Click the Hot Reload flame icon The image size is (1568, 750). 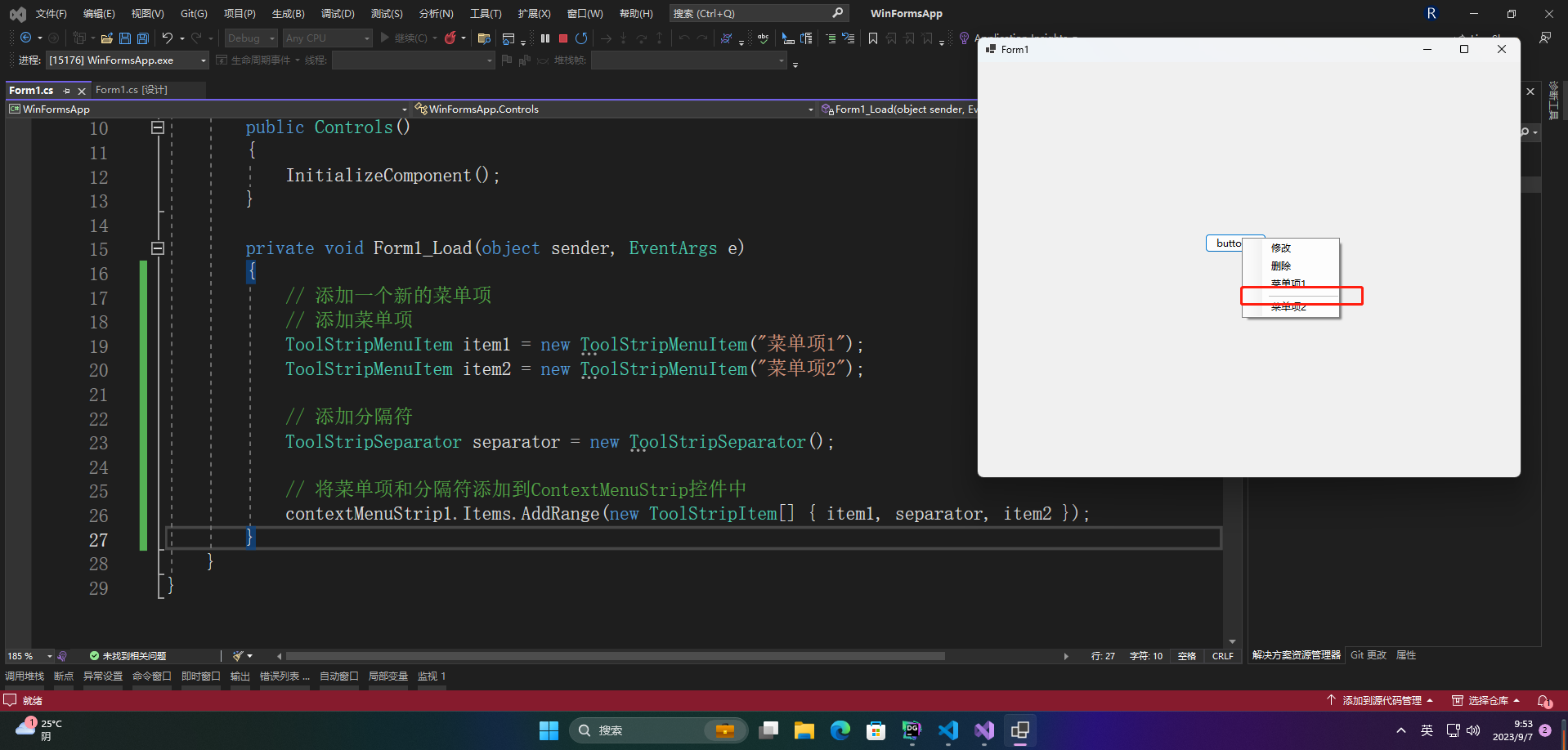(x=450, y=38)
